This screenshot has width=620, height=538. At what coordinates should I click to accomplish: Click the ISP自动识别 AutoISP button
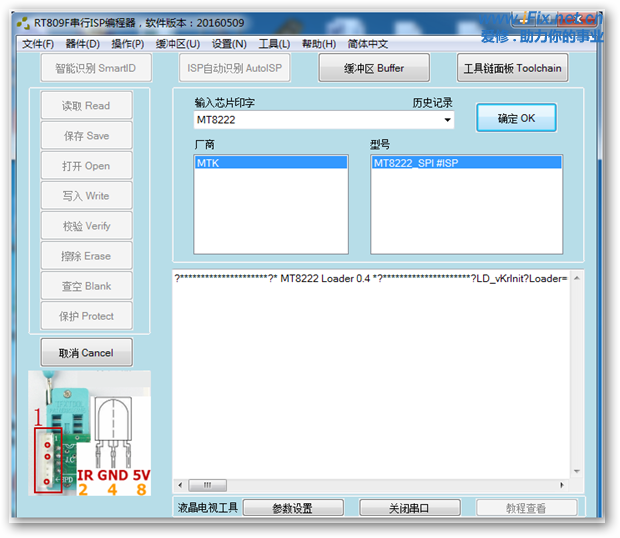(234, 68)
